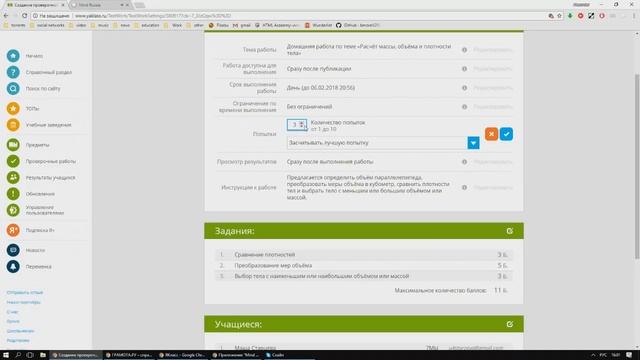Open the ТОПы star icon
The width and height of the screenshot is (640, 360).
(13, 109)
